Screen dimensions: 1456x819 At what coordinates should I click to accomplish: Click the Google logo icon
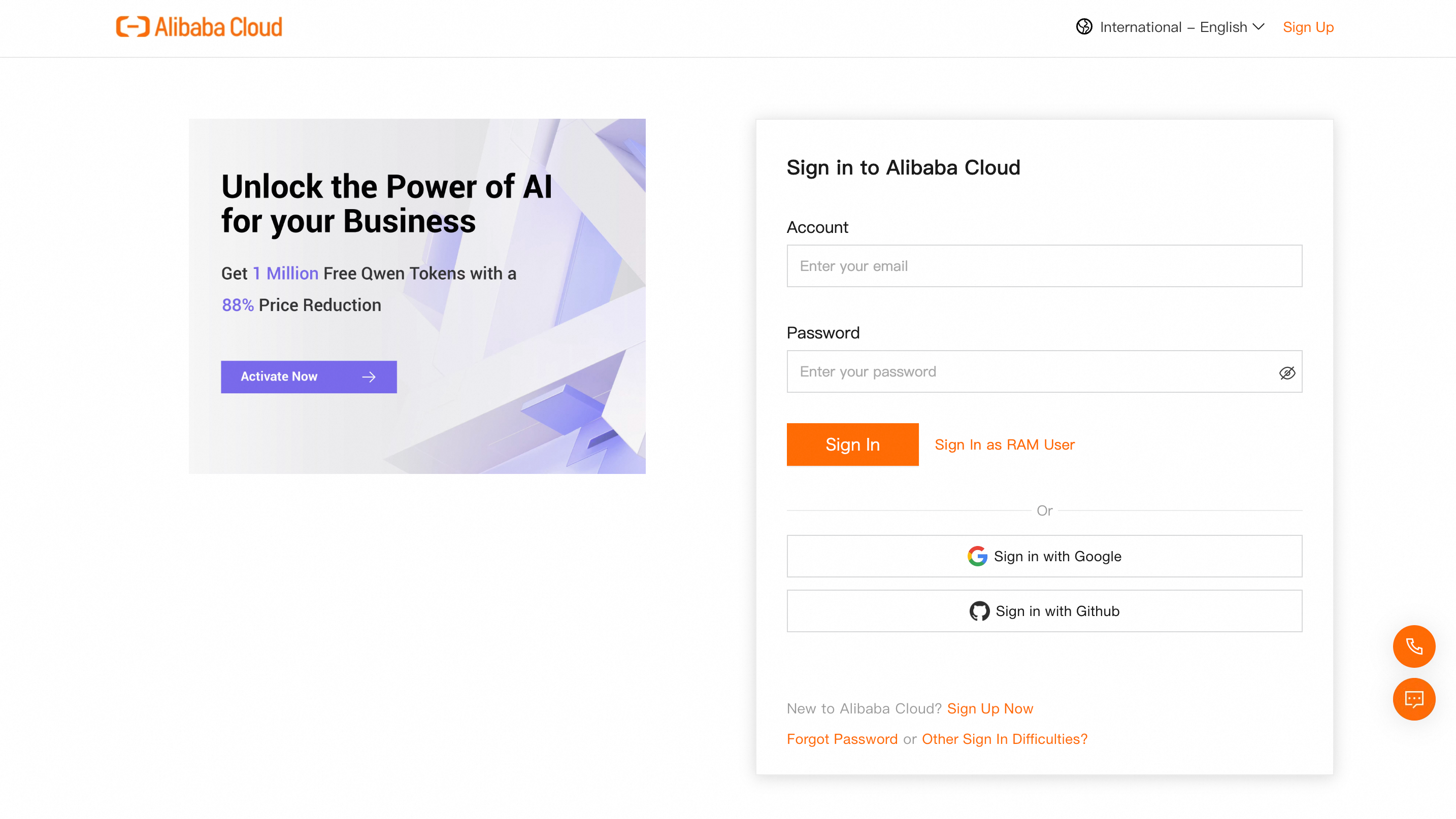[x=977, y=556]
